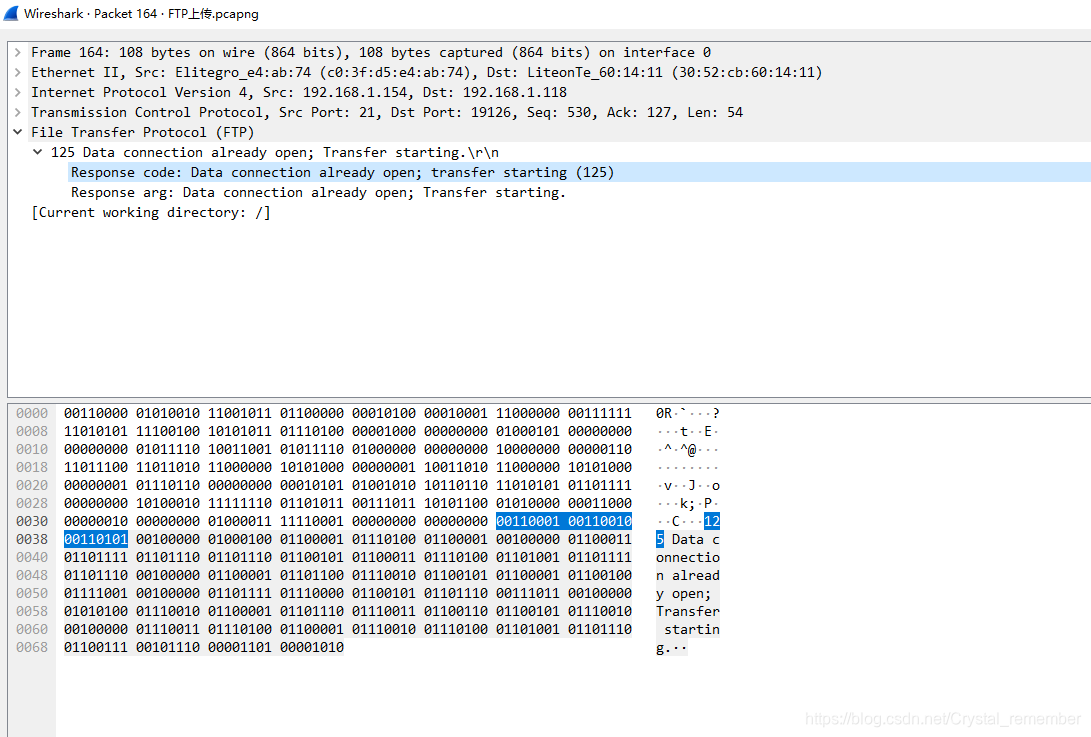Click offset 0000 in the bytes pane
The image size is (1091, 737).
[x=32, y=413]
